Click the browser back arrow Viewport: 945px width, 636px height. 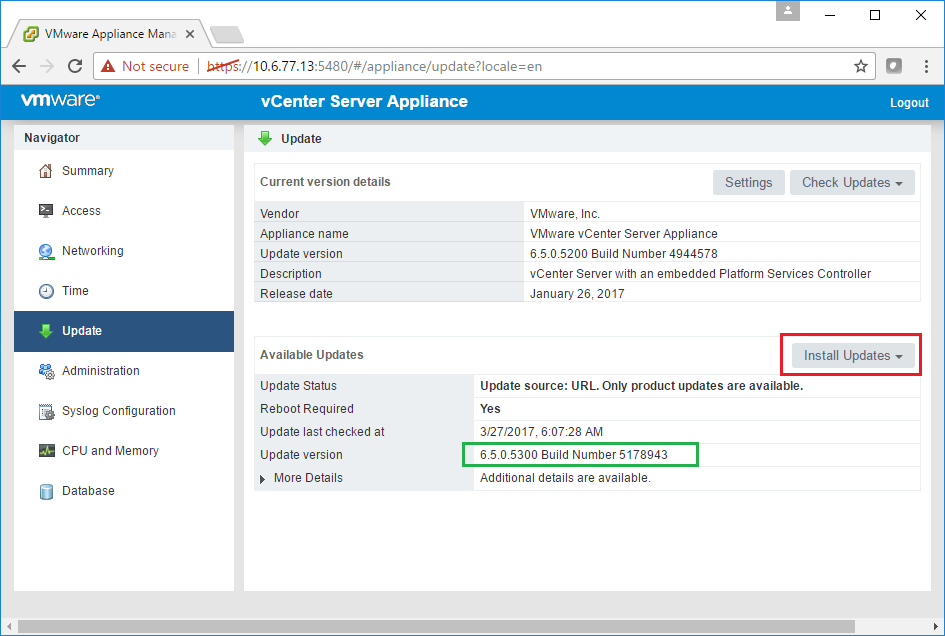(x=19, y=66)
